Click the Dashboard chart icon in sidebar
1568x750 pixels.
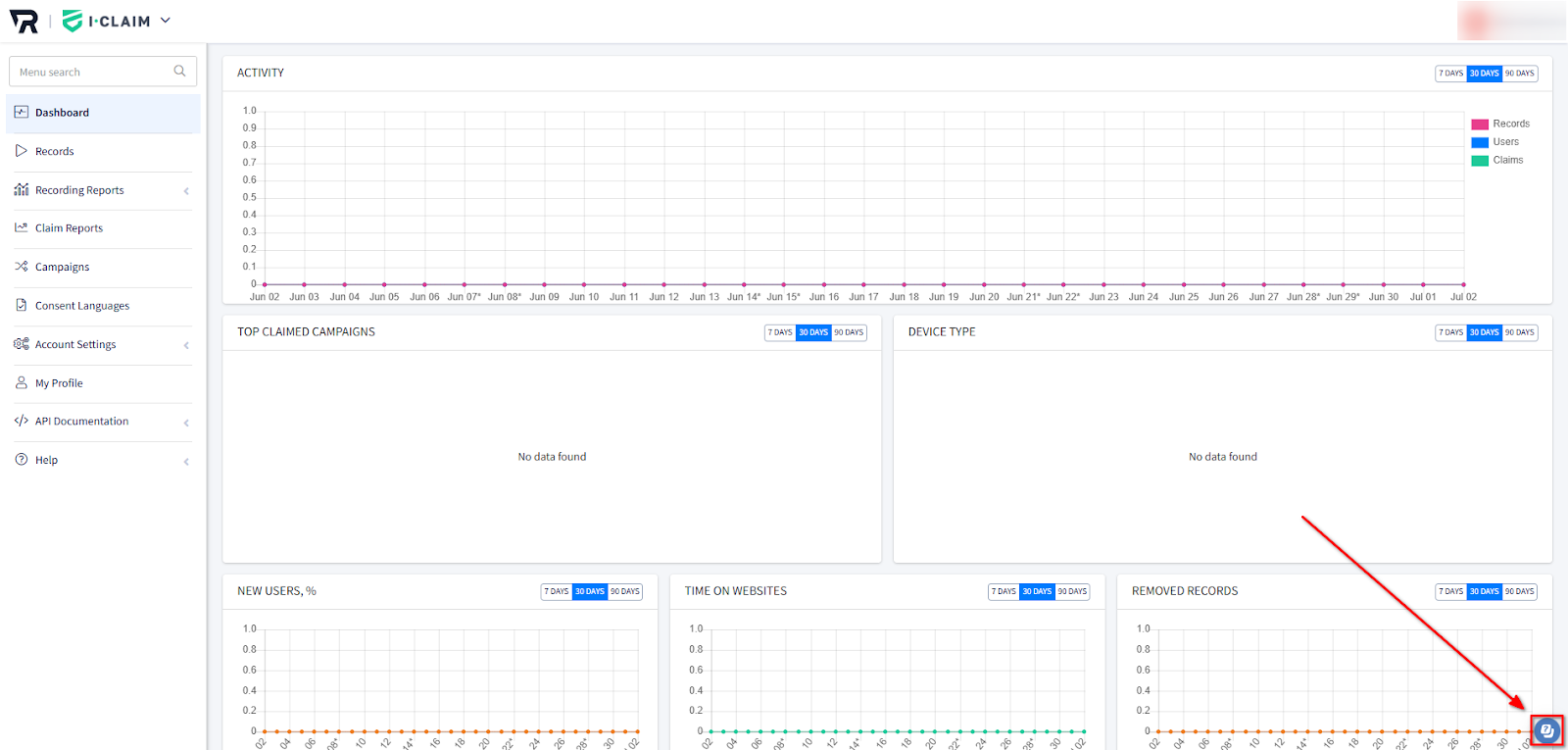pos(22,112)
